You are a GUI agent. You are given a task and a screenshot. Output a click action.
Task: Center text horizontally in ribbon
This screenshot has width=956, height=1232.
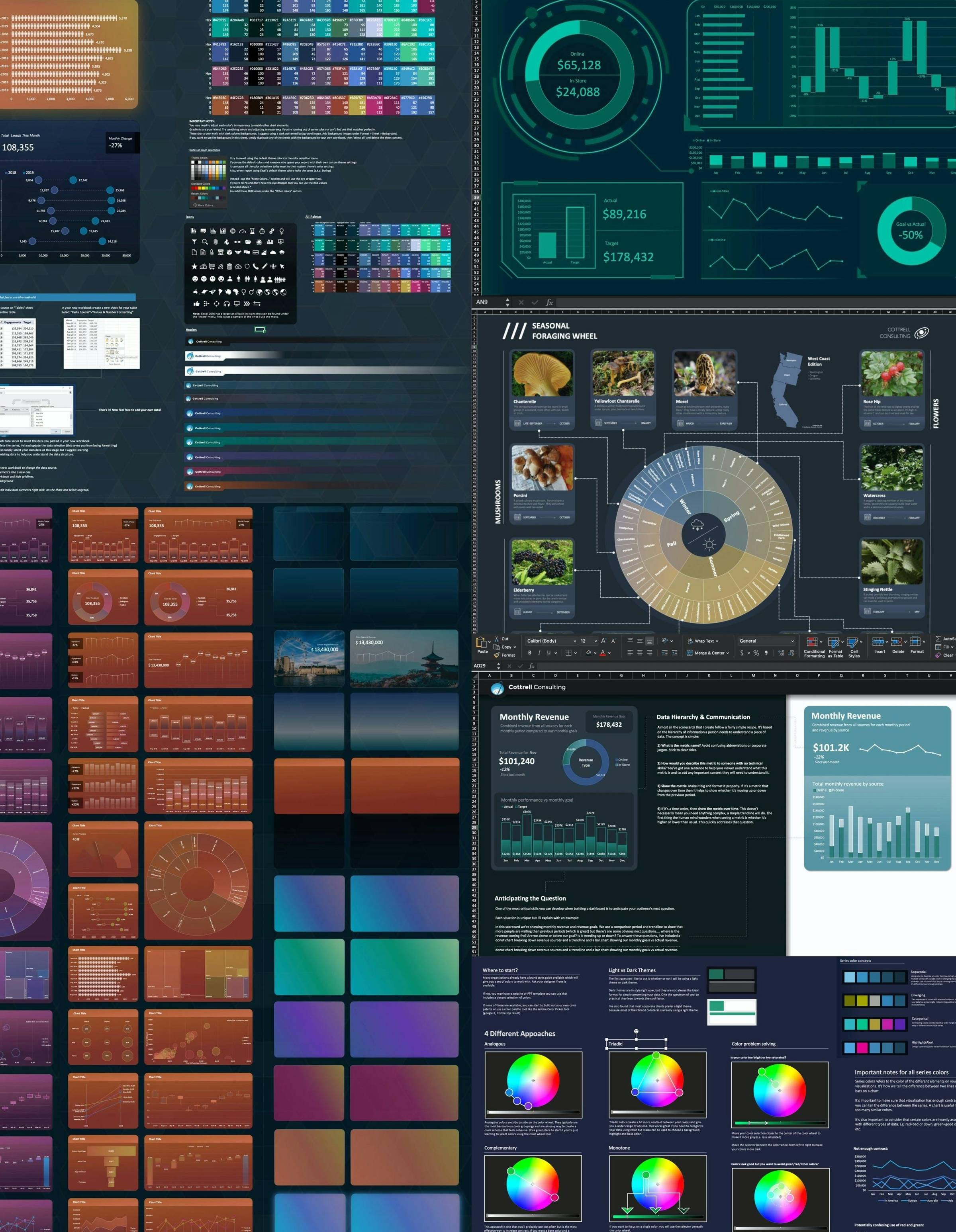[x=640, y=653]
